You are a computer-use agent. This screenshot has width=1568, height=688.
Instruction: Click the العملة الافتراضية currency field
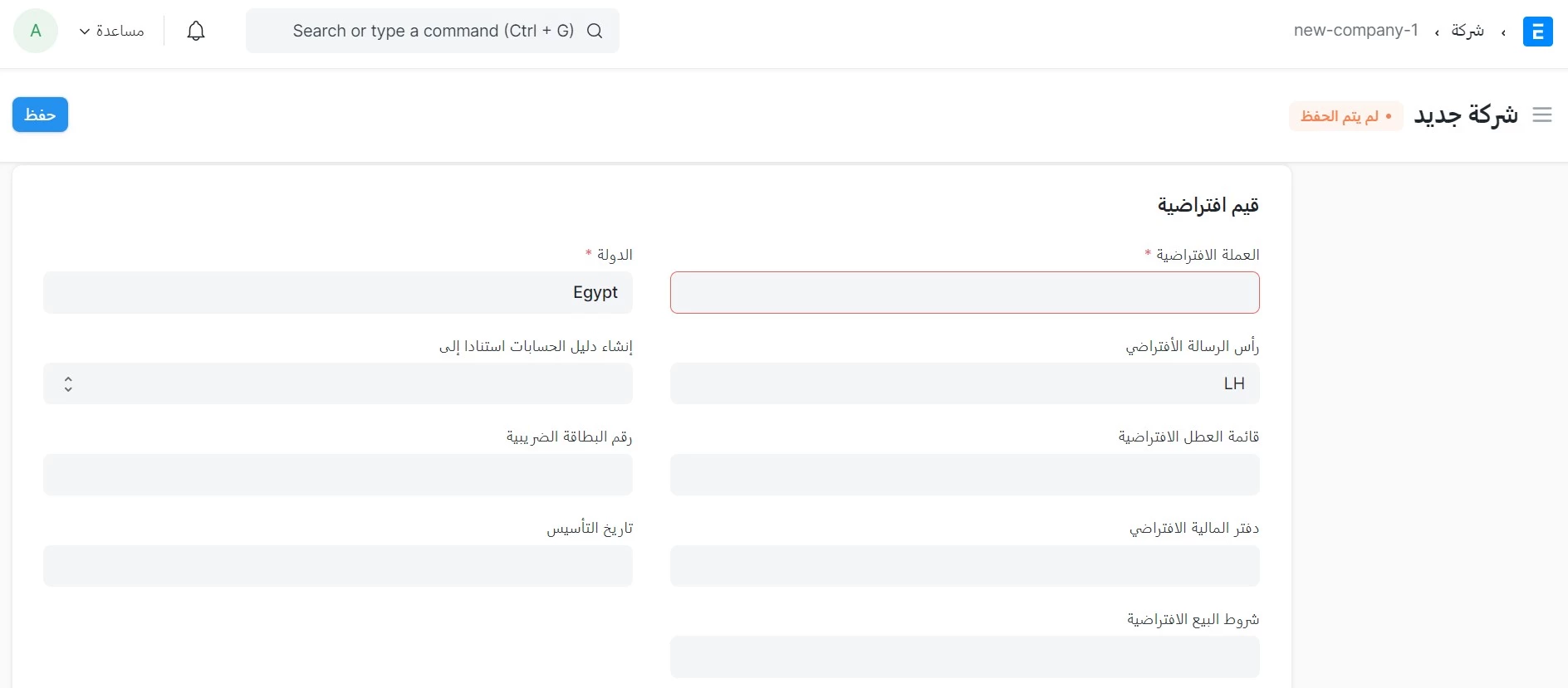965,292
